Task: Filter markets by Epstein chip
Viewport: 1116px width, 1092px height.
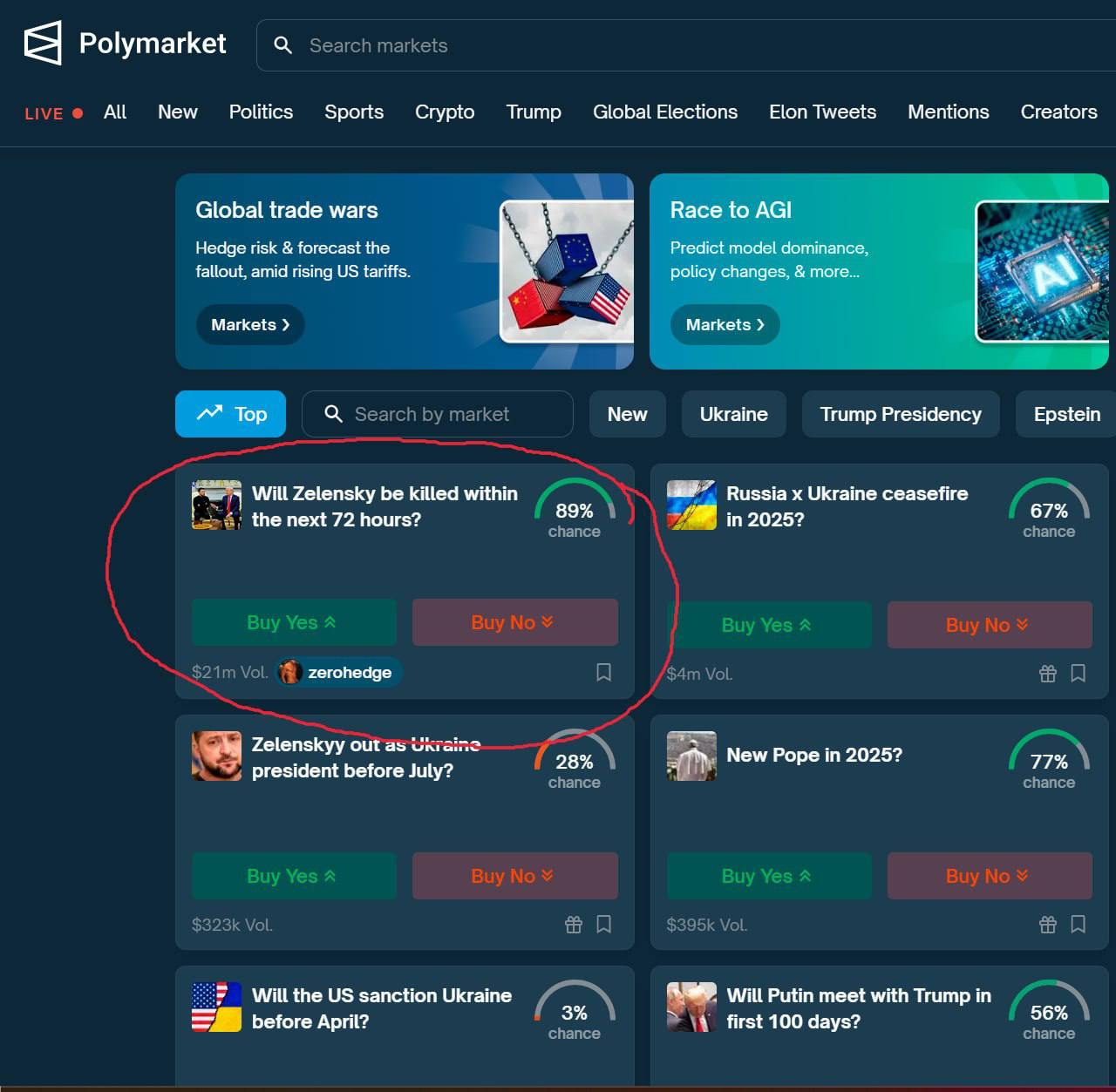Action: (x=1066, y=414)
